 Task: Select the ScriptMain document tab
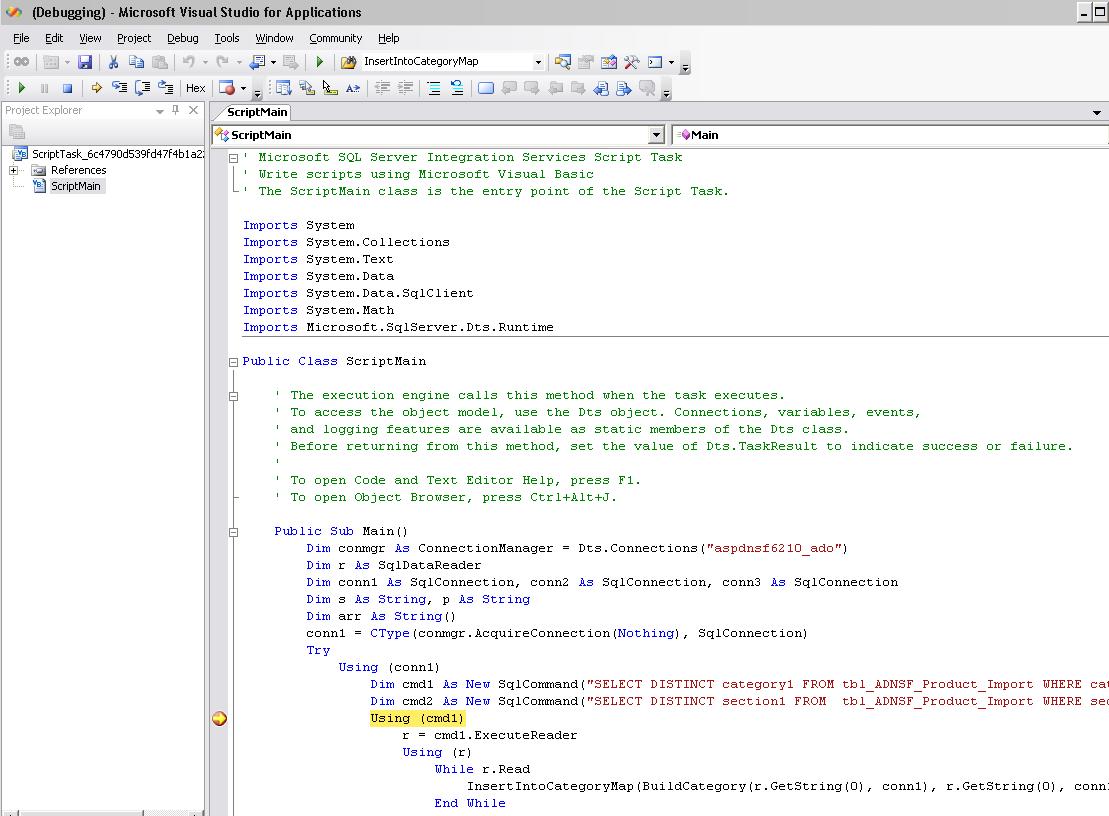pos(257,112)
